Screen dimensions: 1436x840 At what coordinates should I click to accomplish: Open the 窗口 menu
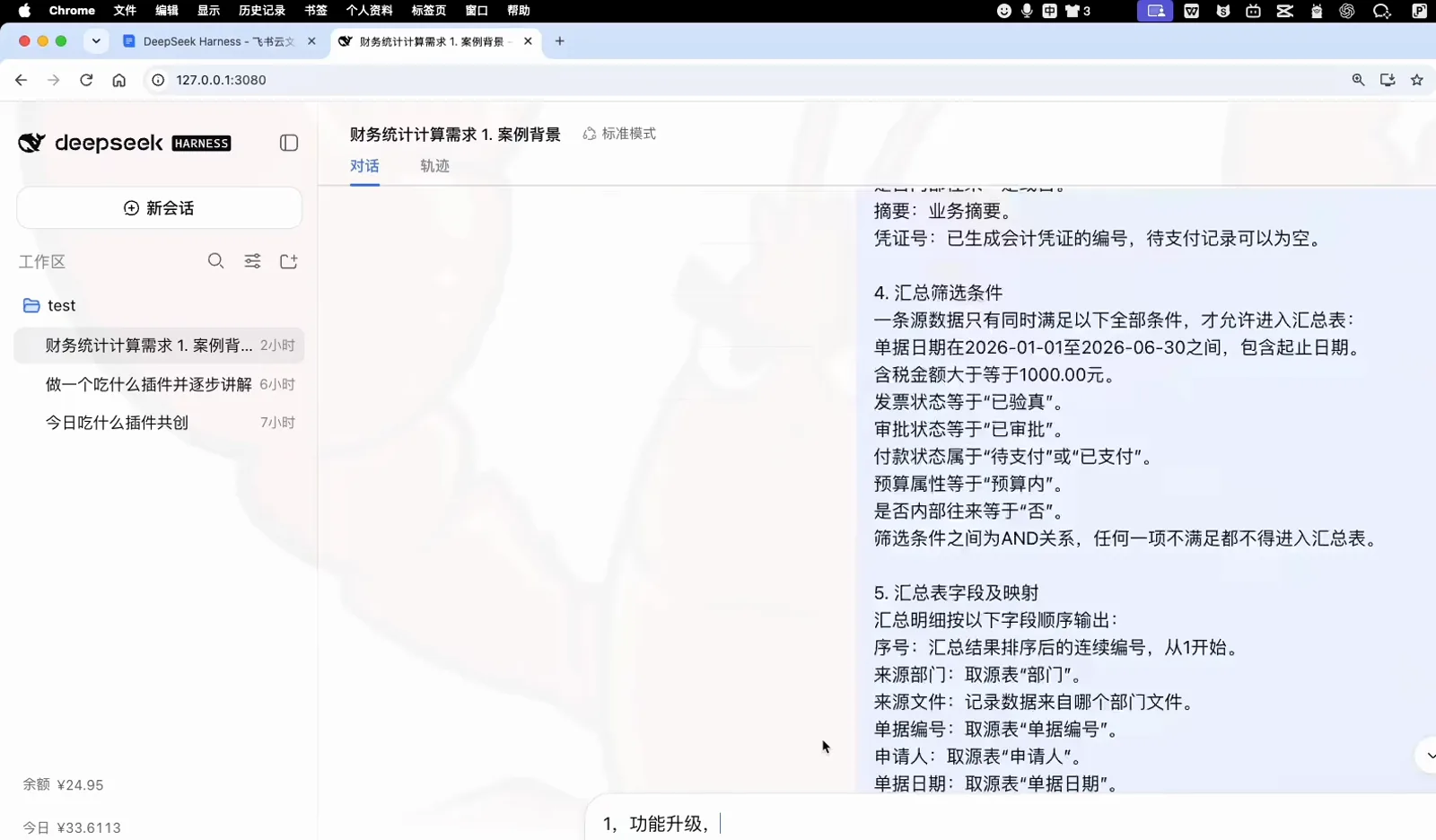[x=477, y=11]
